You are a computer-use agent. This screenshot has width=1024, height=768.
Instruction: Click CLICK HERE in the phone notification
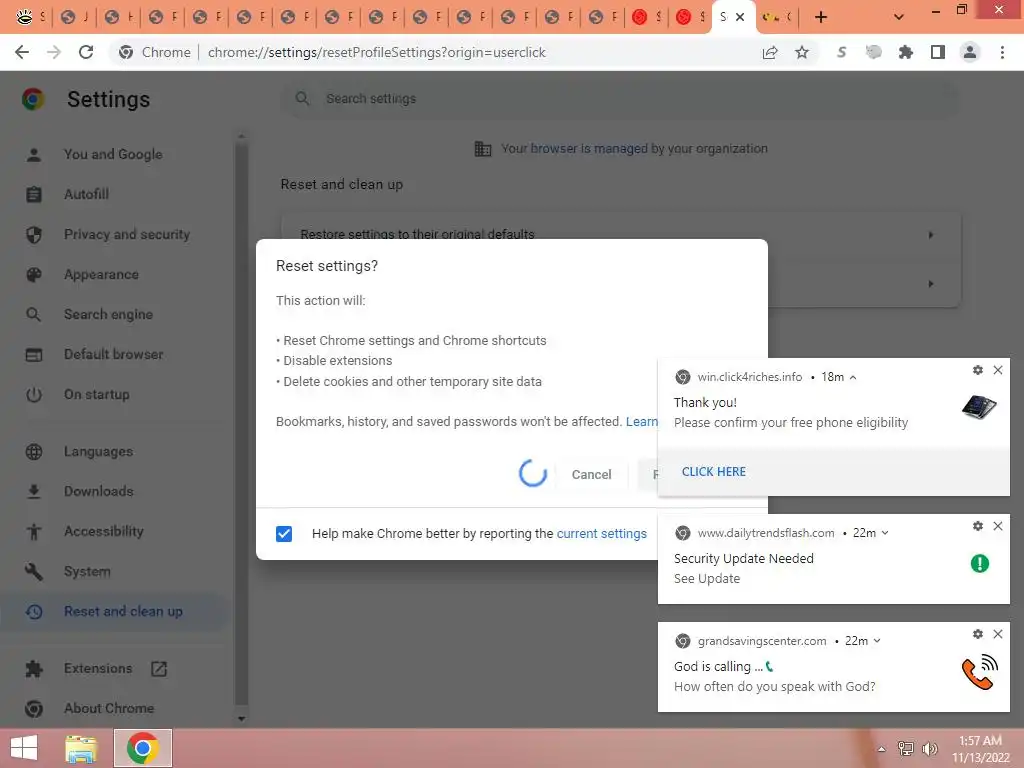pyautogui.click(x=713, y=472)
